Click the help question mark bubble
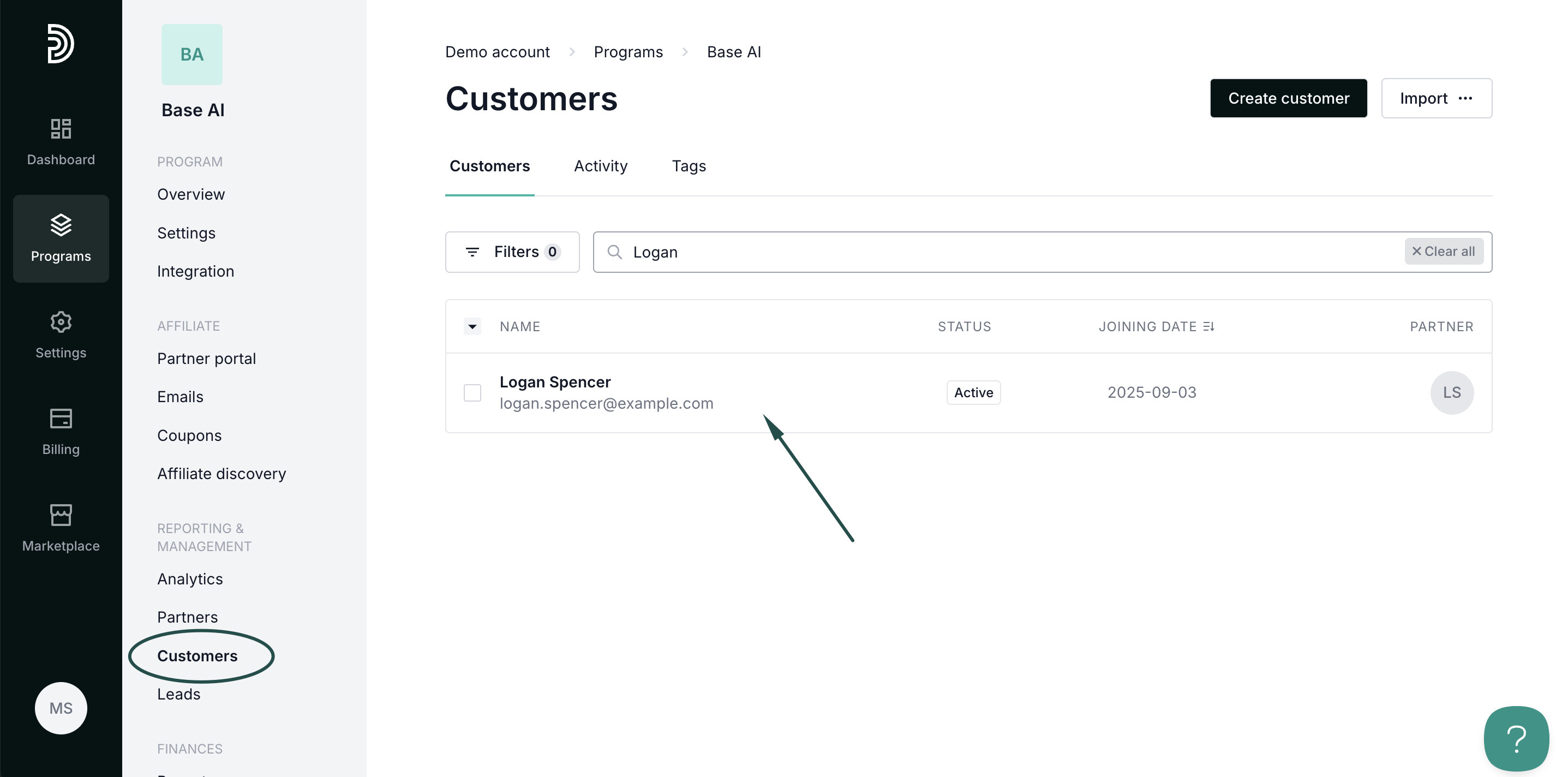Viewport: 1568px width, 777px height. [x=1516, y=738]
